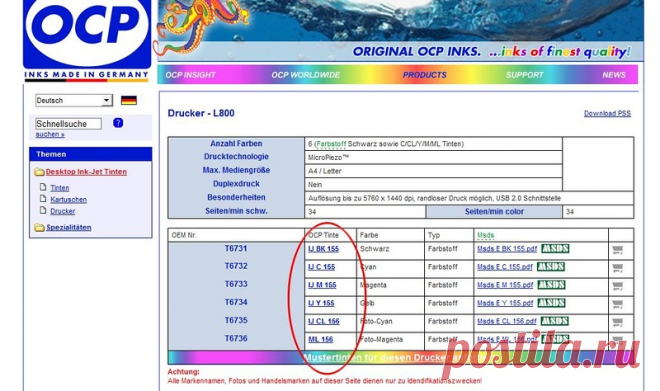Click the green MSDS badge for BK 155
The image size is (660, 391).
[555, 249]
